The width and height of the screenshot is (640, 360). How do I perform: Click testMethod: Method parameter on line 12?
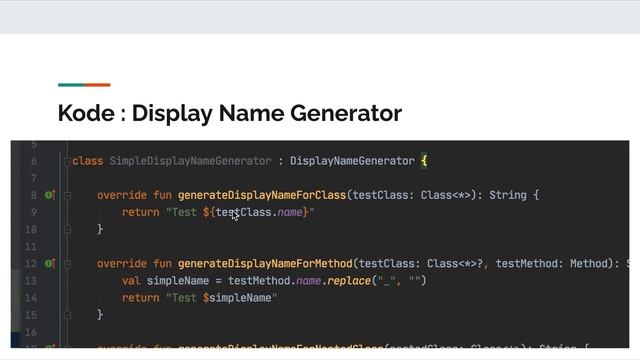pyautogui.click(x=554, y=264)
